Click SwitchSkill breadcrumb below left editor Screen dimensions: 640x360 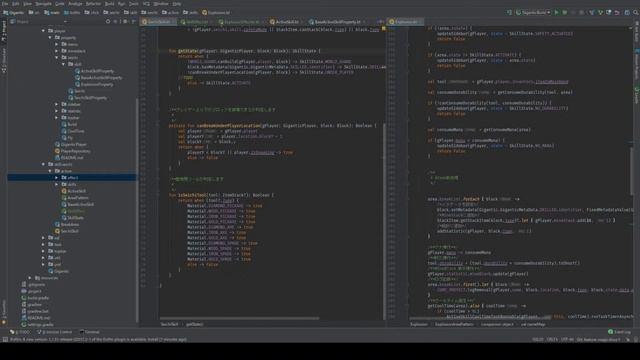[169, 324]
